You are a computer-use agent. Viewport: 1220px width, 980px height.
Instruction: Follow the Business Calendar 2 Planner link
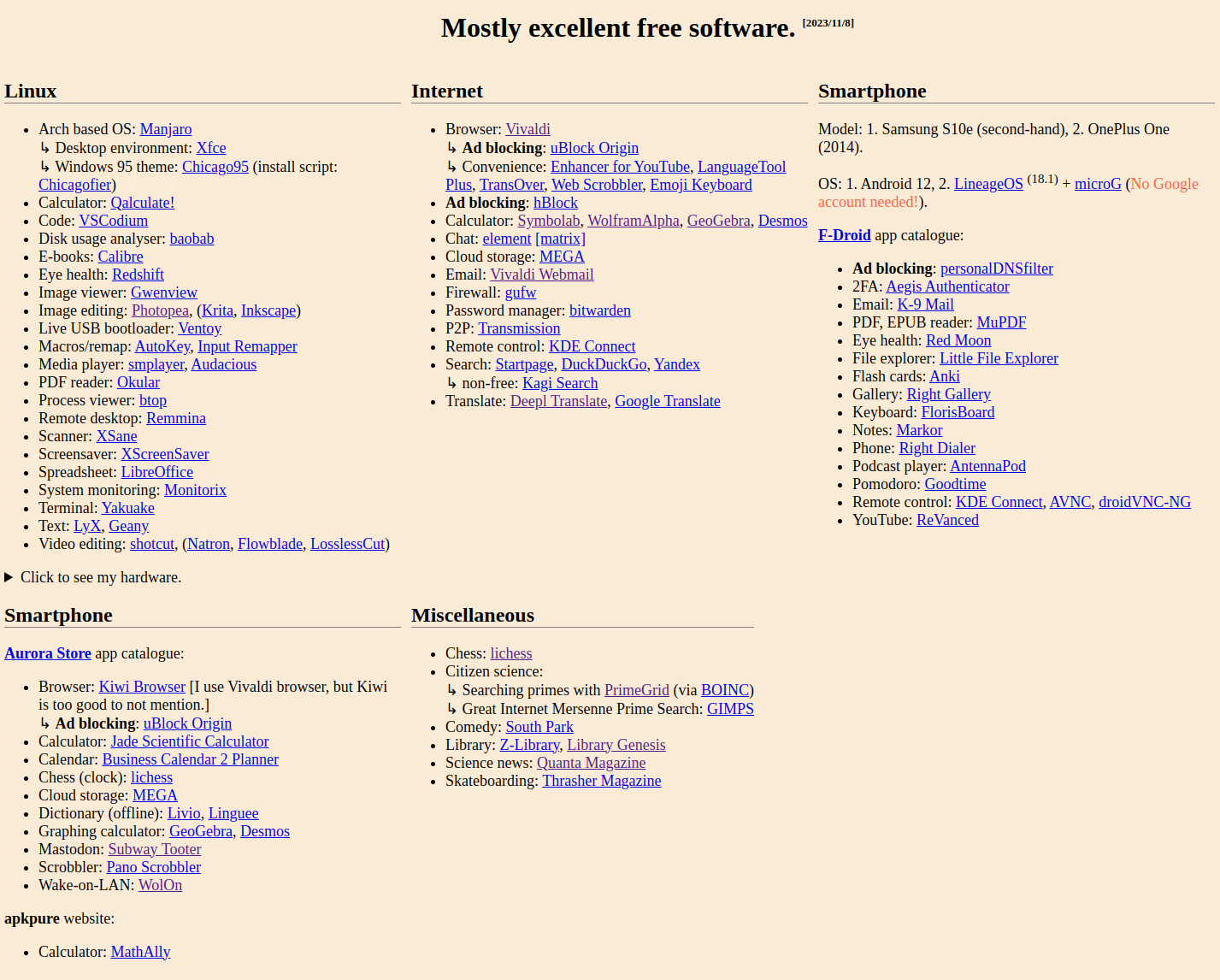point(191,759)
